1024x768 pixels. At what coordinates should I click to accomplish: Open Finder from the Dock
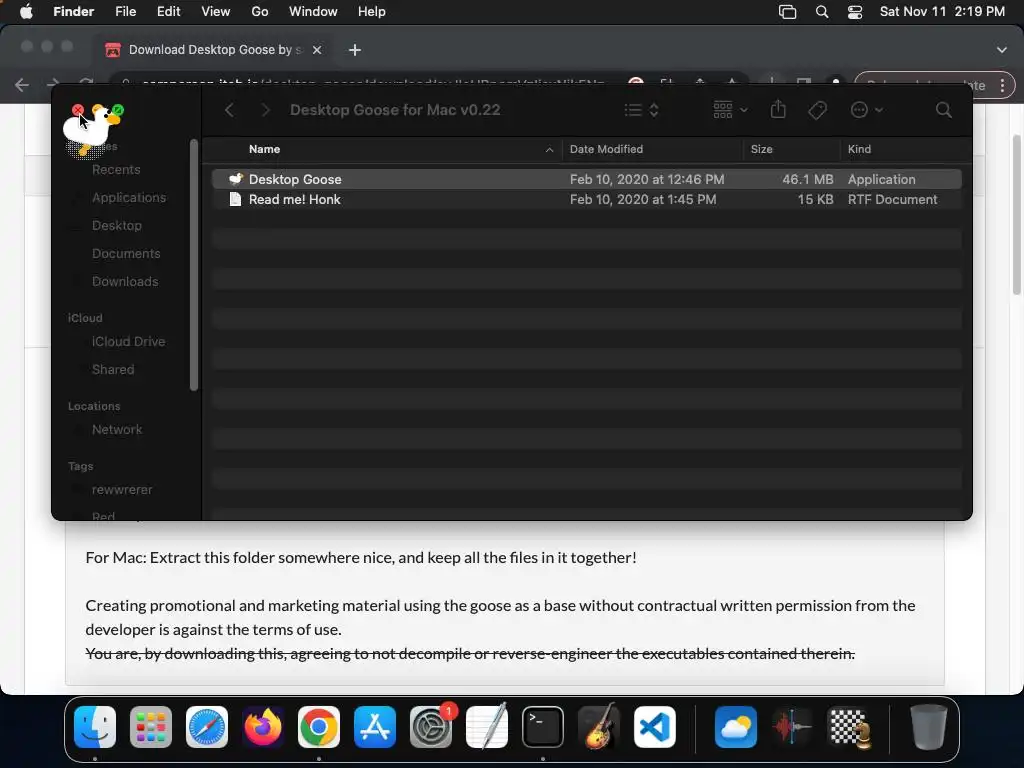pyautogui.click(x=95, y=727)
